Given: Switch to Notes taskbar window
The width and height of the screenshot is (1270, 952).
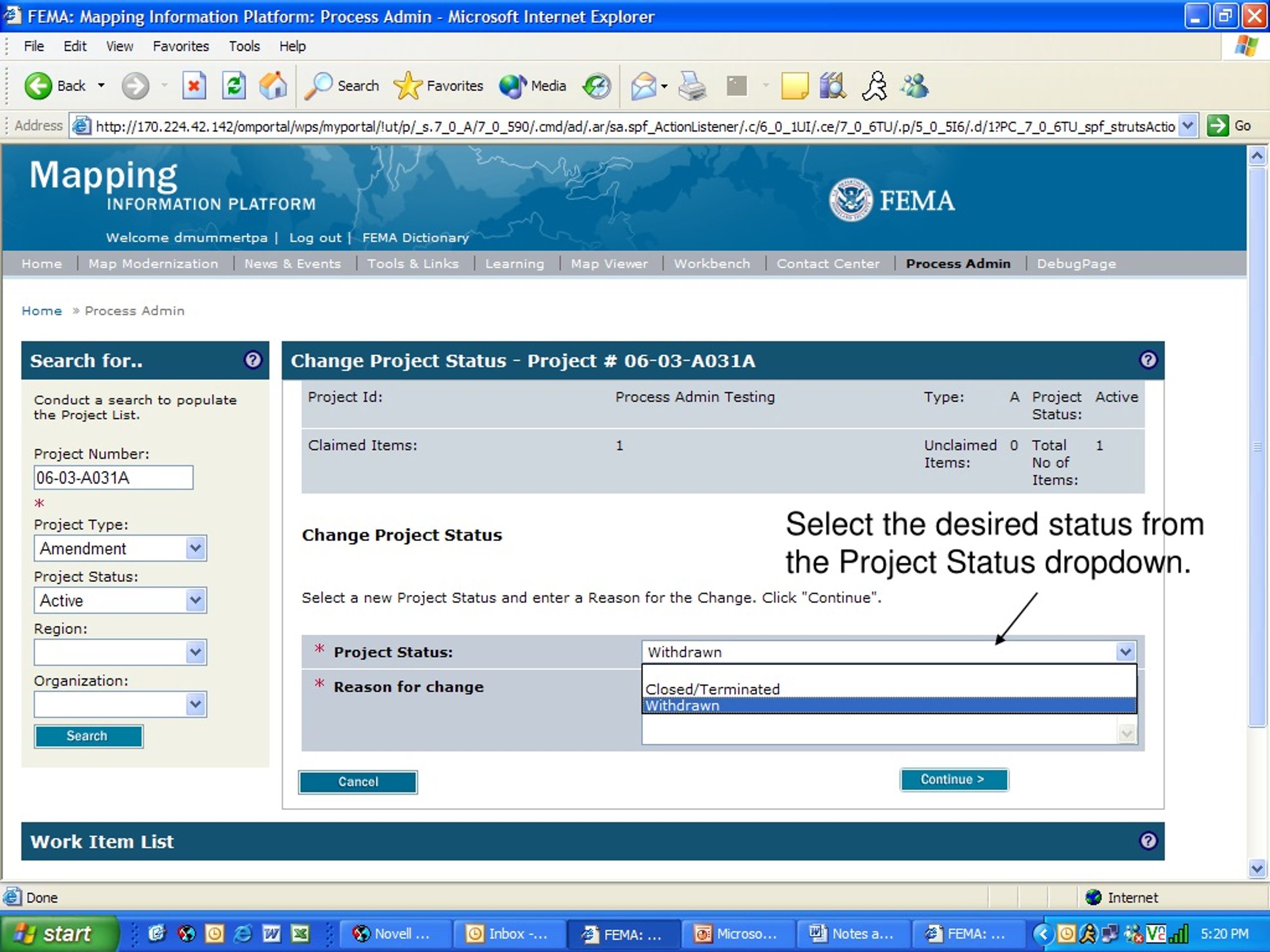Looking at the screenshot, I should pyautogui.click(x=854, y=934).
